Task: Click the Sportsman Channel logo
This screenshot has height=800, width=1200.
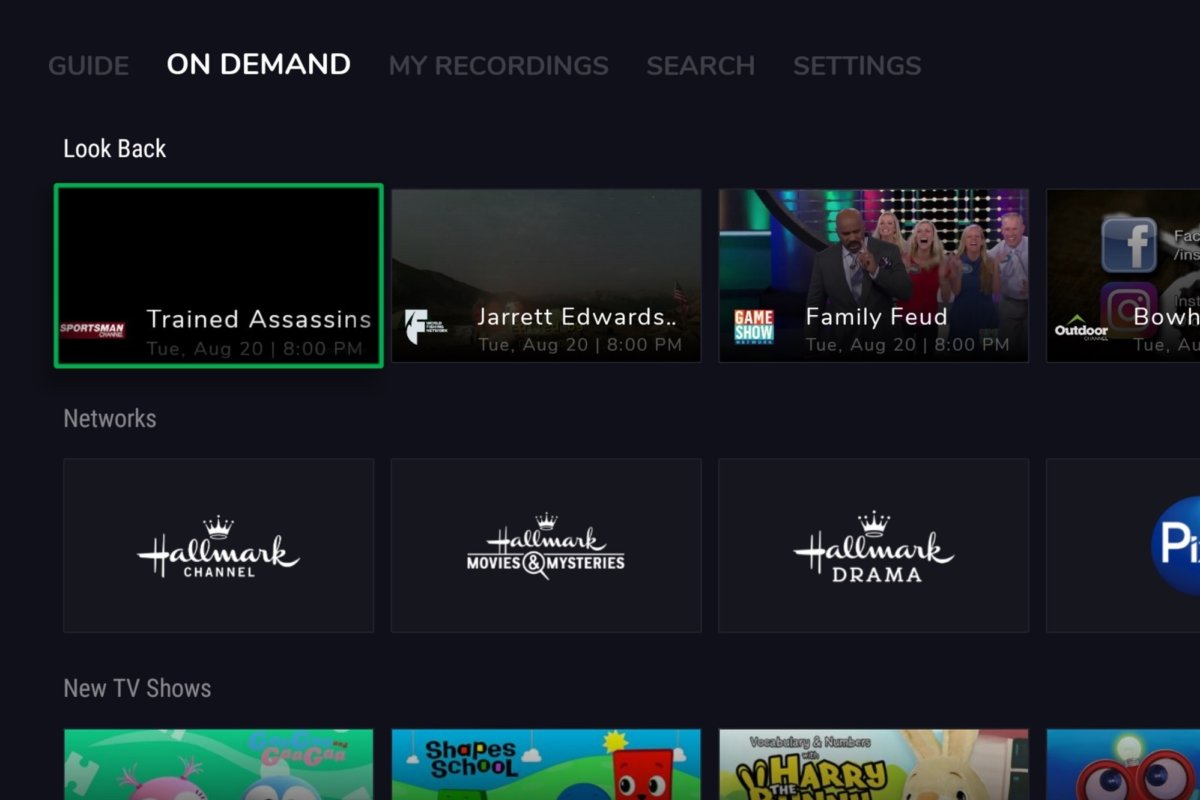Action: click(93, 328)
